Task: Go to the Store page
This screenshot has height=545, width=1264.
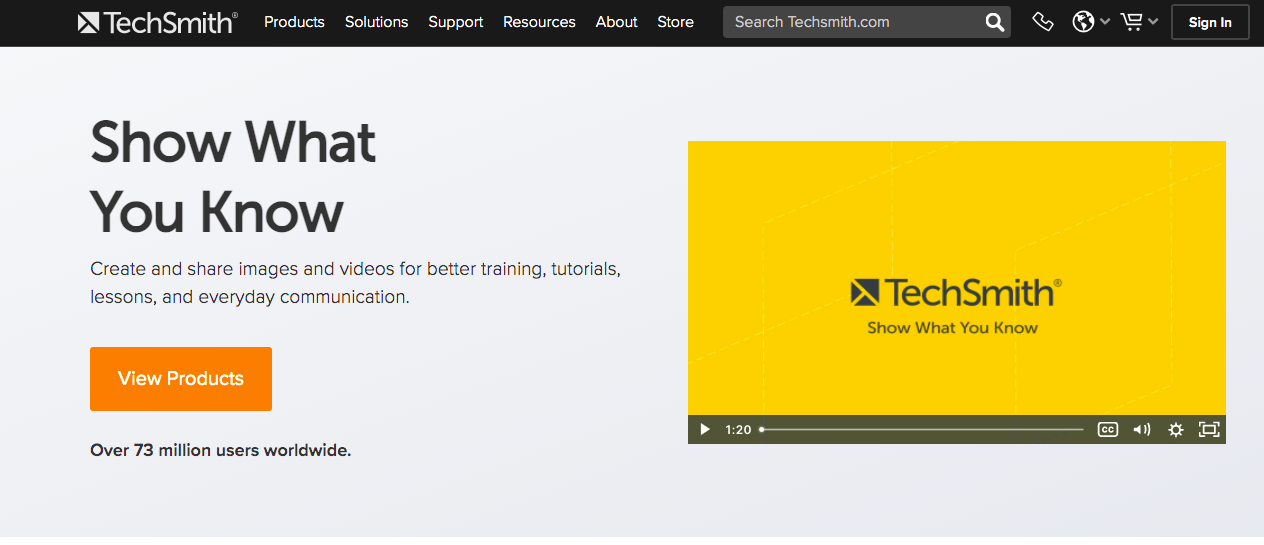Action: [x=675, y=22]
